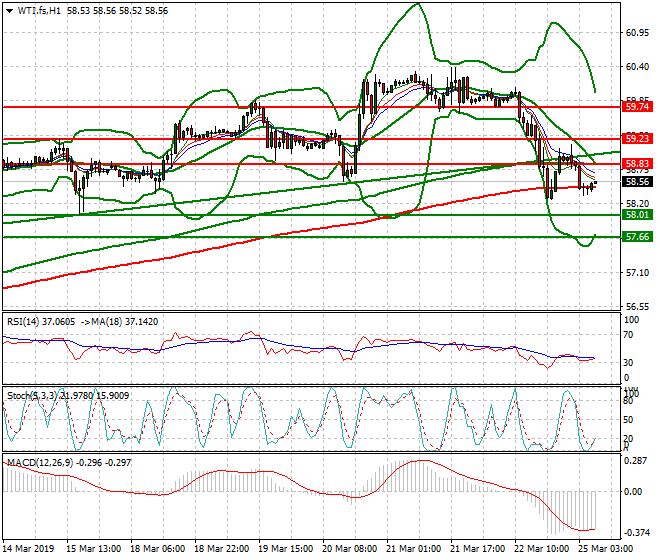660x560 pixels.
Task: Click the MACD zero level 0.00 label
Action: coord(634,492)
